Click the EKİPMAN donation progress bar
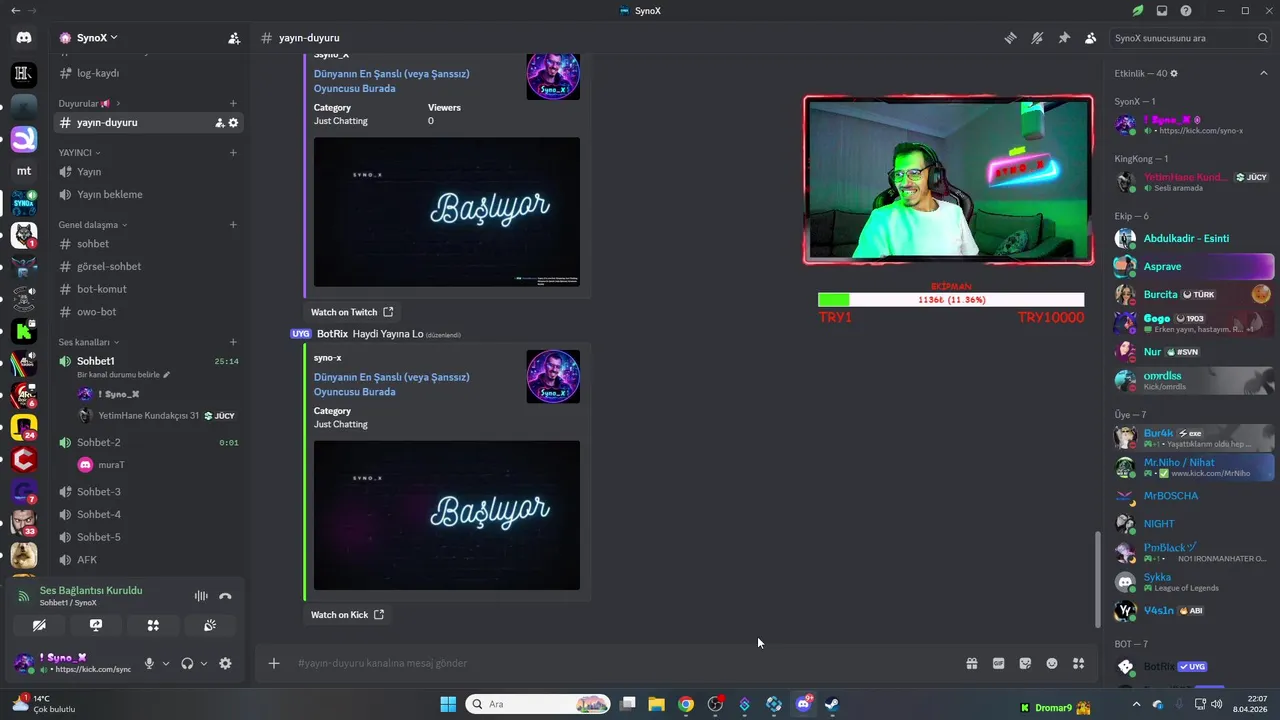Screen dimensions: 1280x720 (951, 300)
